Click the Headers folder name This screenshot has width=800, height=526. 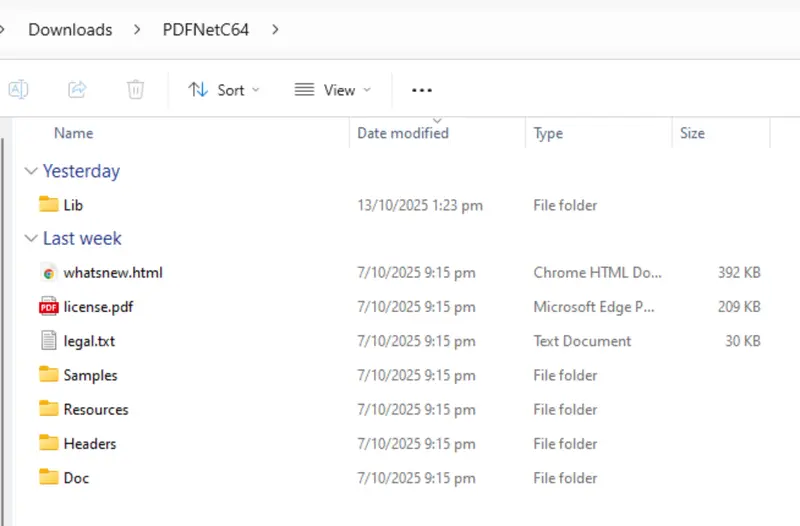tap(90, 444)
